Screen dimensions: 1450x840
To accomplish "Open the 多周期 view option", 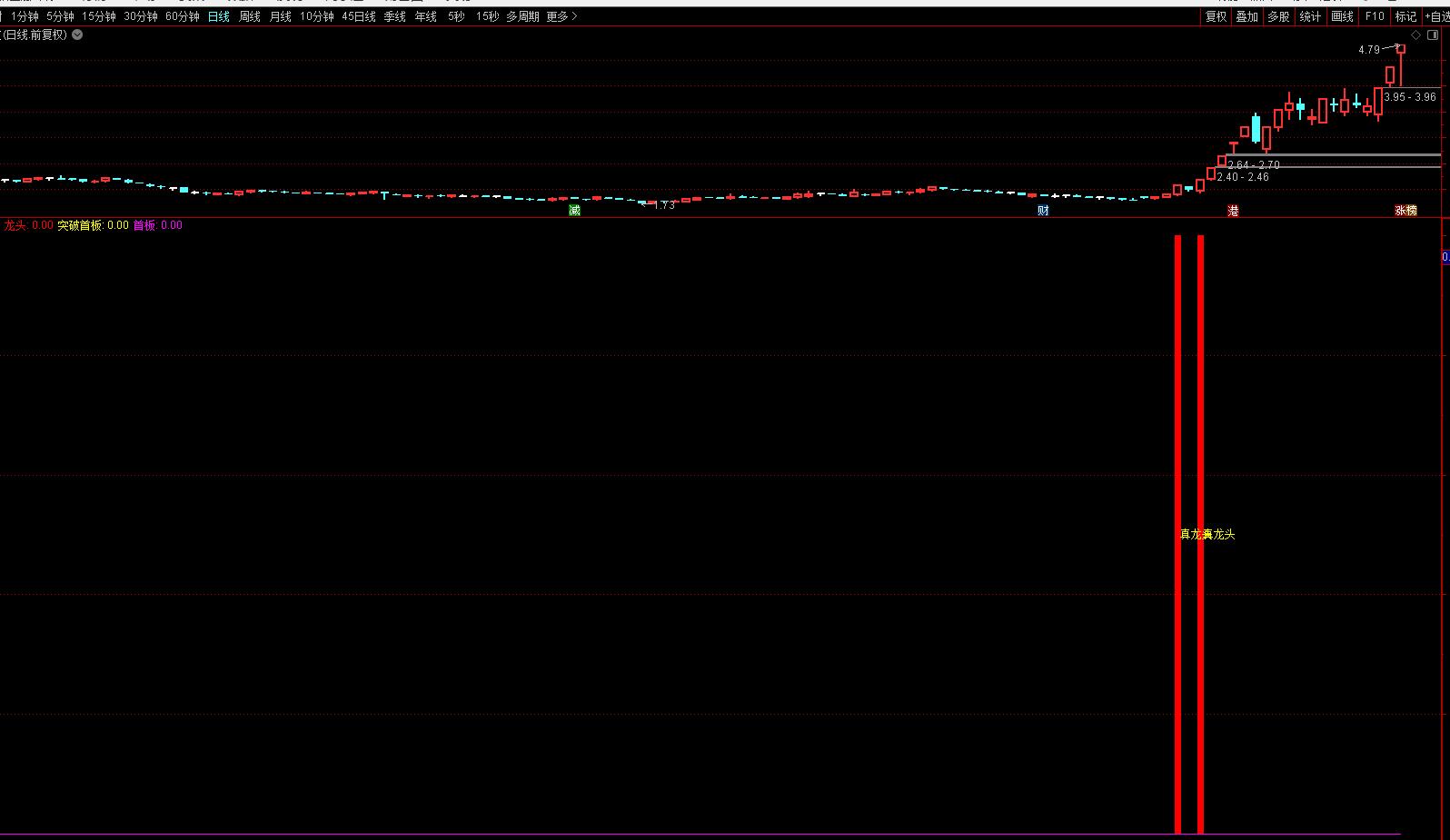I will 522,16.
